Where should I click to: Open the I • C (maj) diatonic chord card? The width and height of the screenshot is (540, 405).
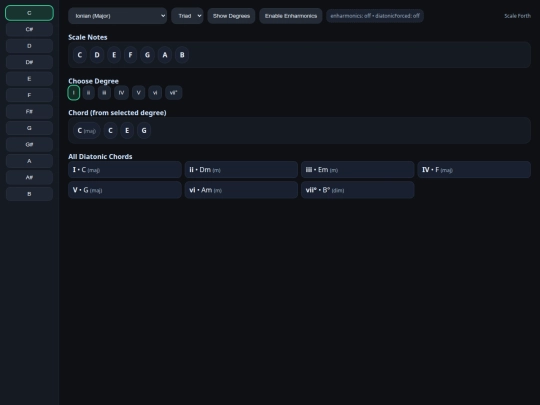pyautogui.click(x=125, y=170)
